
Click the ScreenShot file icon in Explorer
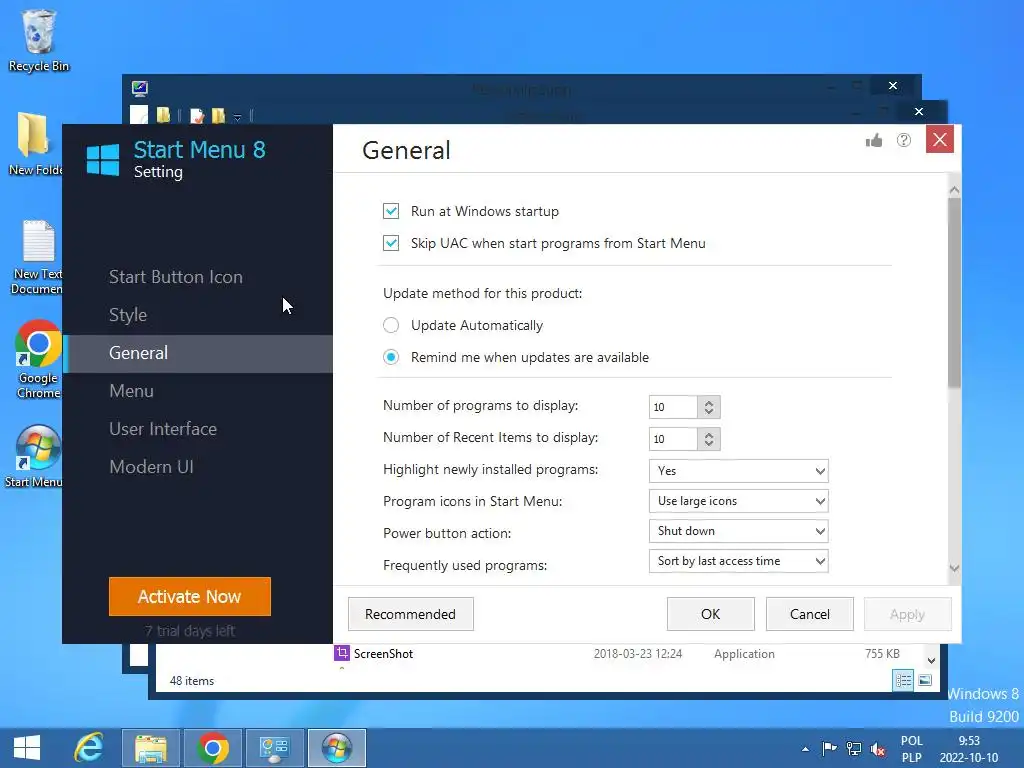tap(342, 652)
